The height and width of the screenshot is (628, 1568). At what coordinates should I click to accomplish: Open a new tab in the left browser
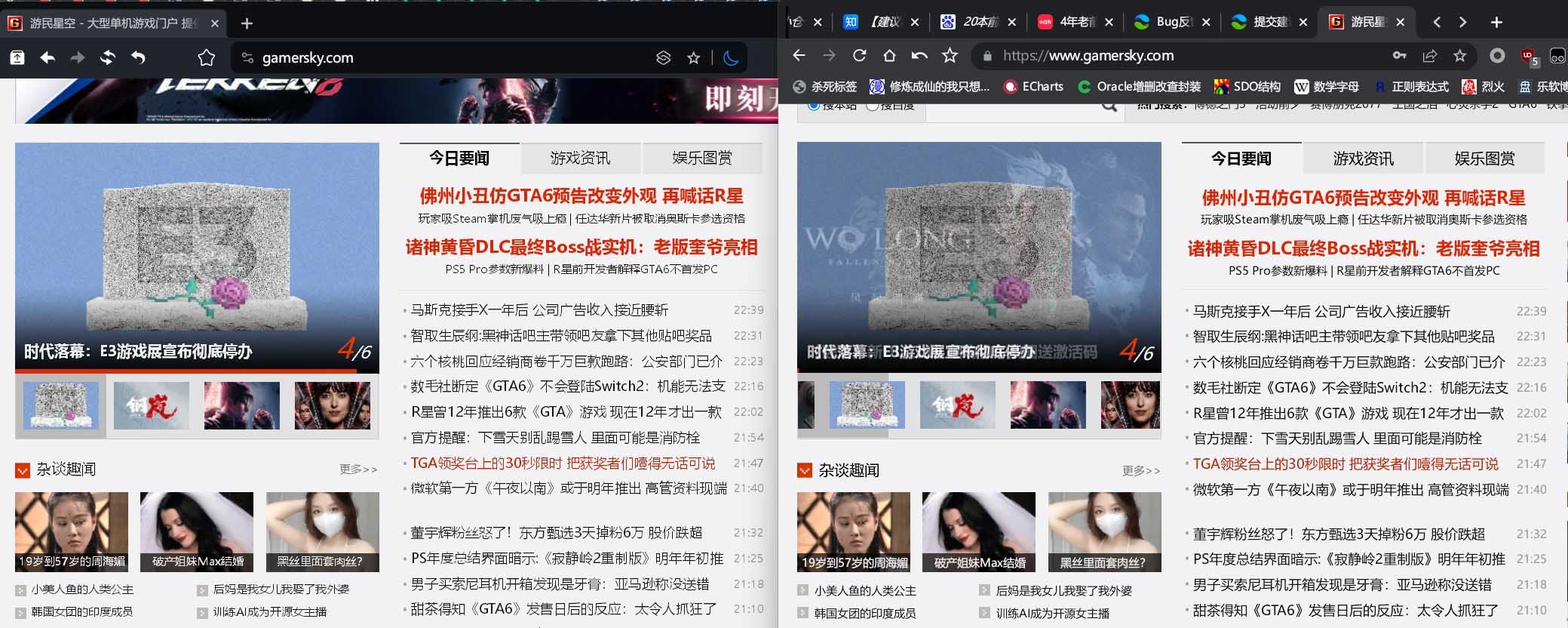click(247, 23)
